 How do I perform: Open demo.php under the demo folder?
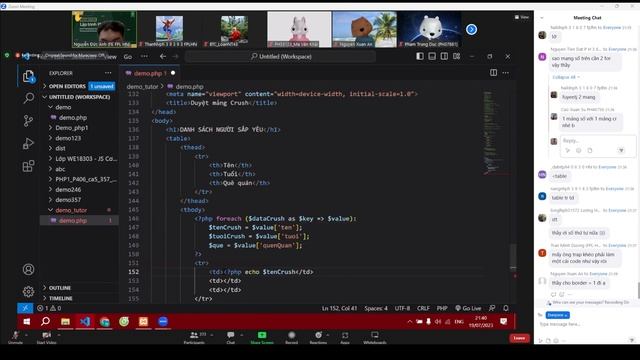tap(73, 118)
